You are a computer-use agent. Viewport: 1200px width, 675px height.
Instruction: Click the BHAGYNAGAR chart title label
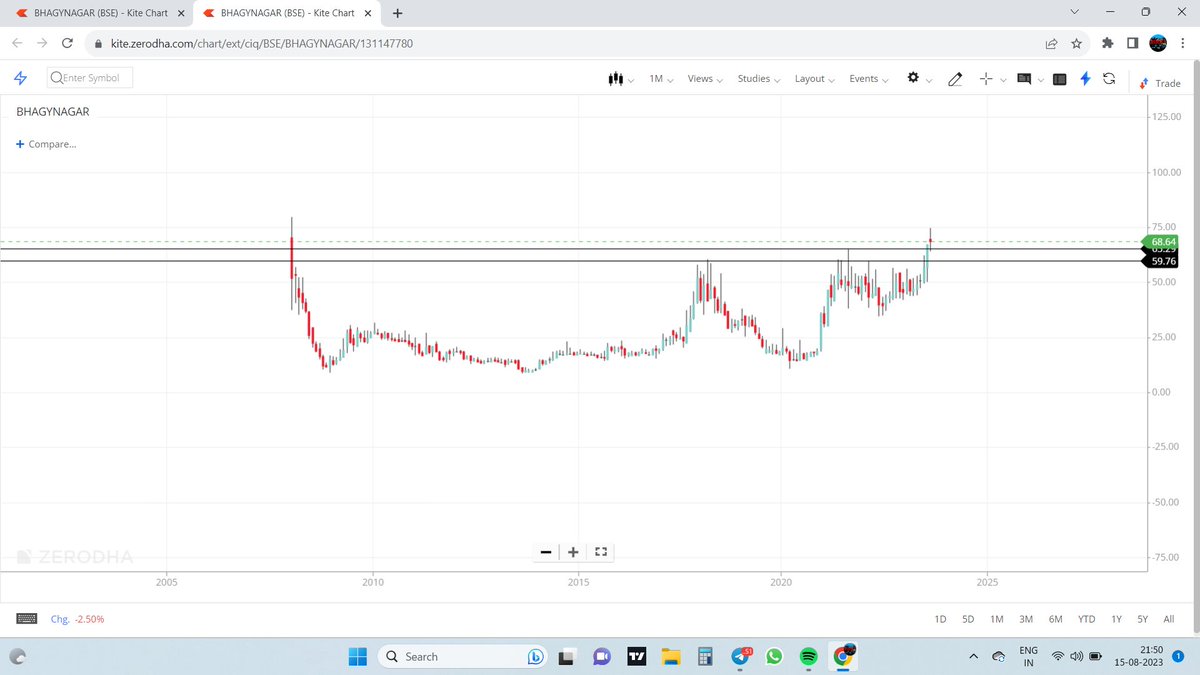pyautogui.click(x=53, y=112)
